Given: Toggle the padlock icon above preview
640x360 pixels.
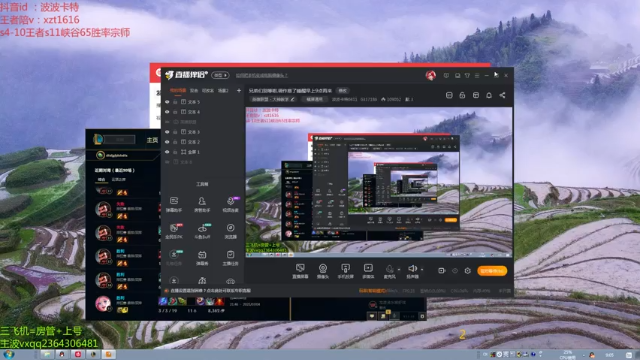Looking at the screenshot, I should [x=462, y=95].
